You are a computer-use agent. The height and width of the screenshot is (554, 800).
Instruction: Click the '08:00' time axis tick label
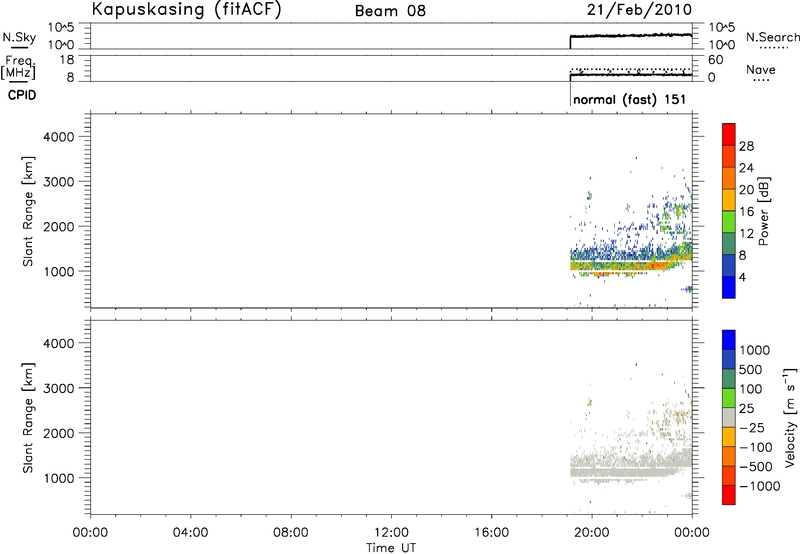pyautogui.click(x=290, y=533)
